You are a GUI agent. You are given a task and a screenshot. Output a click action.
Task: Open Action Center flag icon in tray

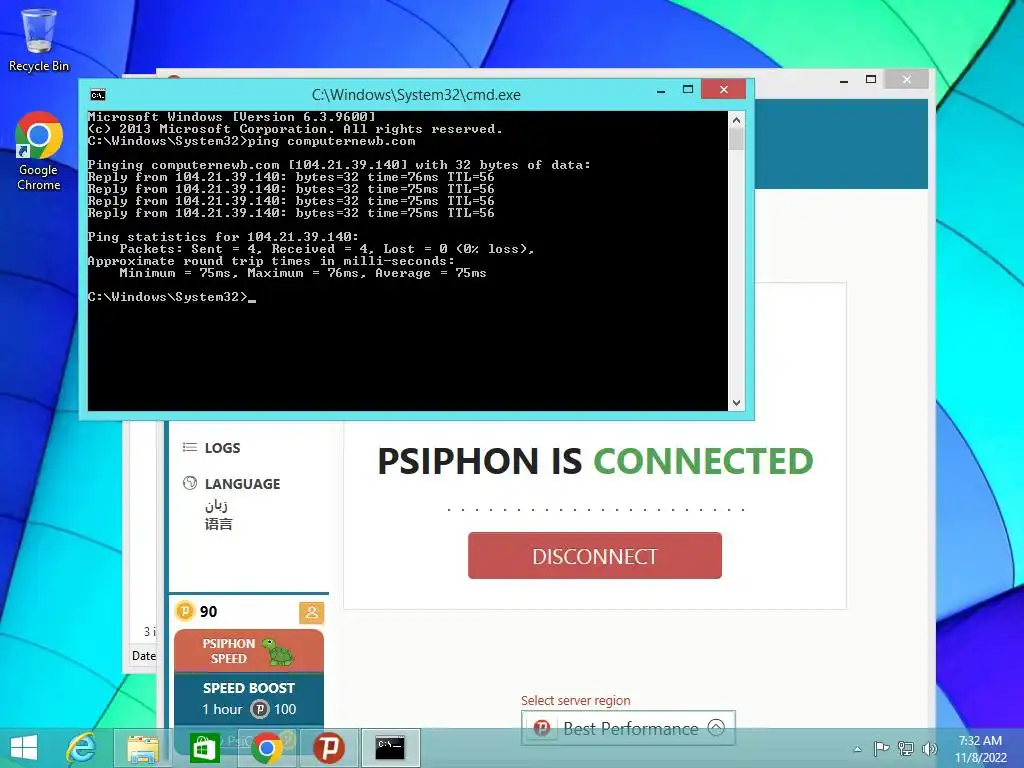pos(881,748)
